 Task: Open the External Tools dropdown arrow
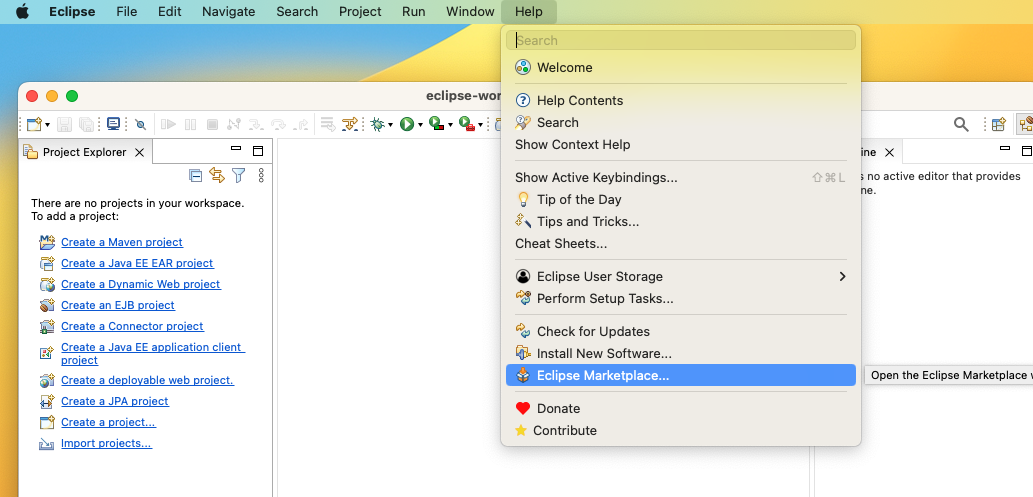[x=480, y=125]
